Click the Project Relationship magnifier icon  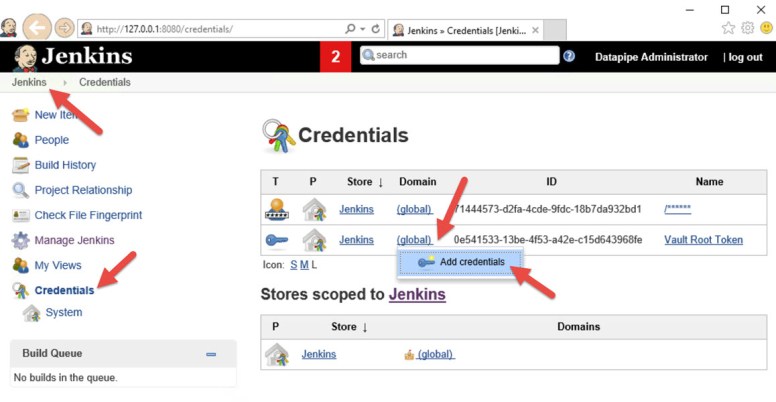tap(21, 190)
